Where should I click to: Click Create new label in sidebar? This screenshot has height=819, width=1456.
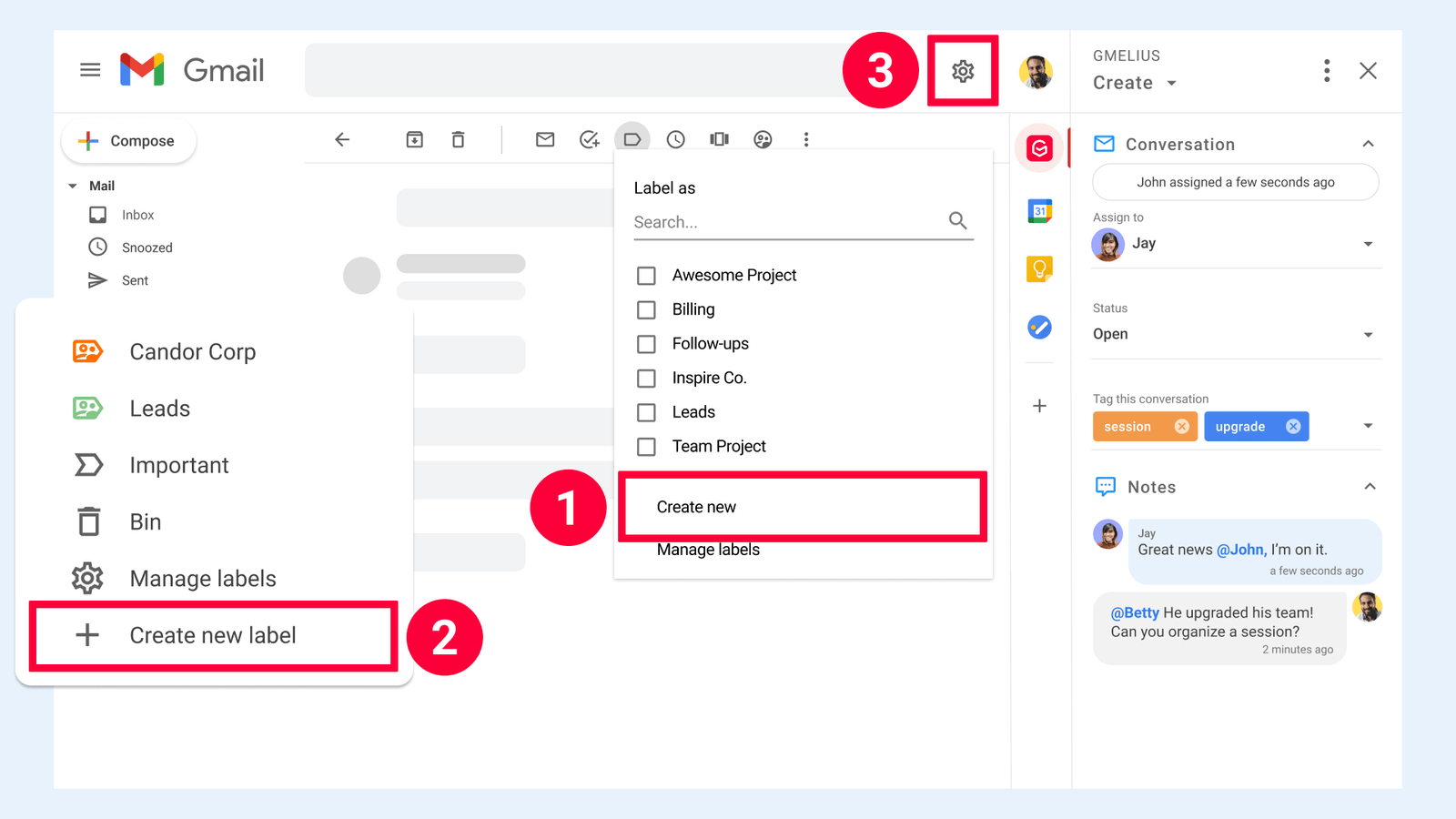tap(212, 635)
